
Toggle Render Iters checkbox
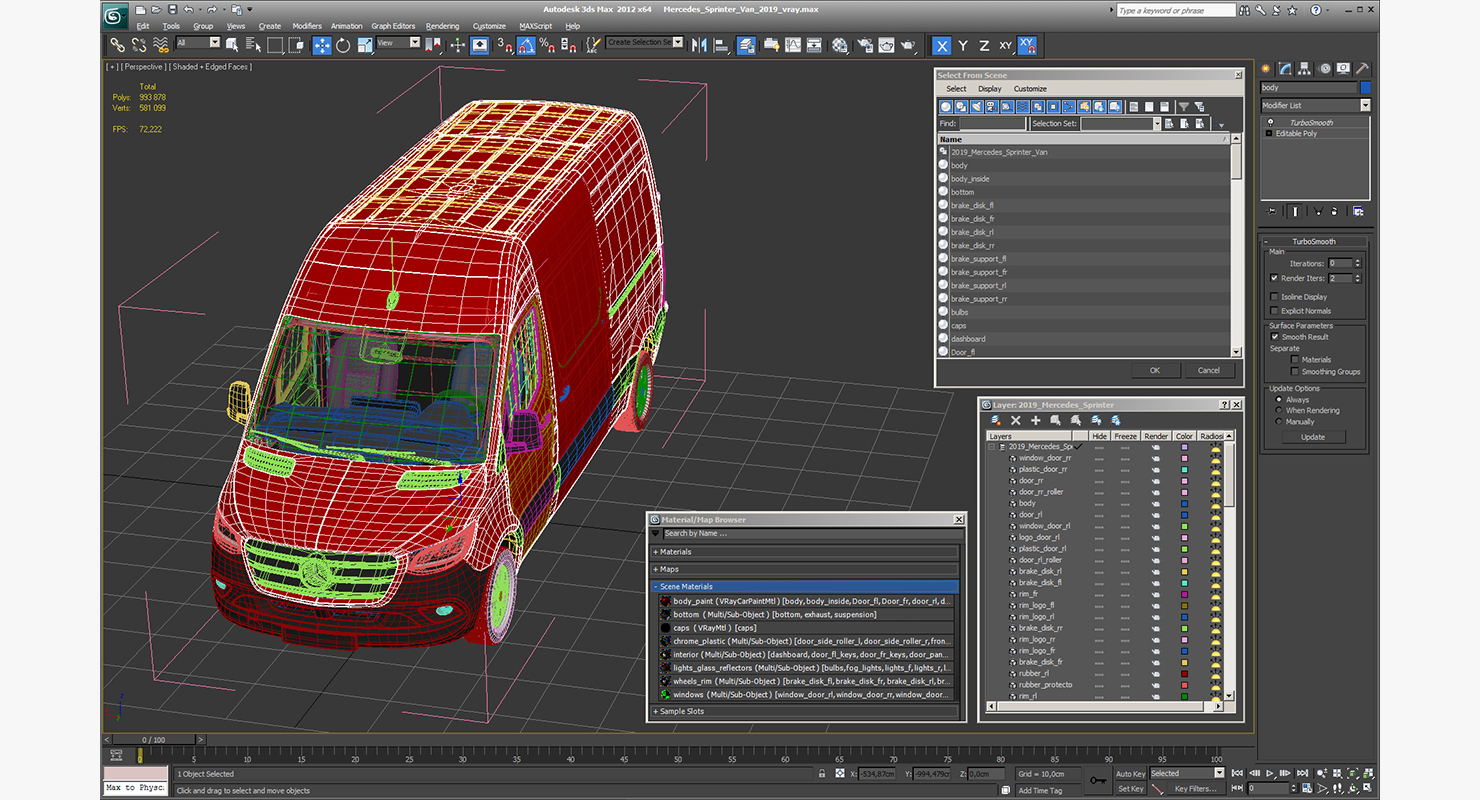1274,278
